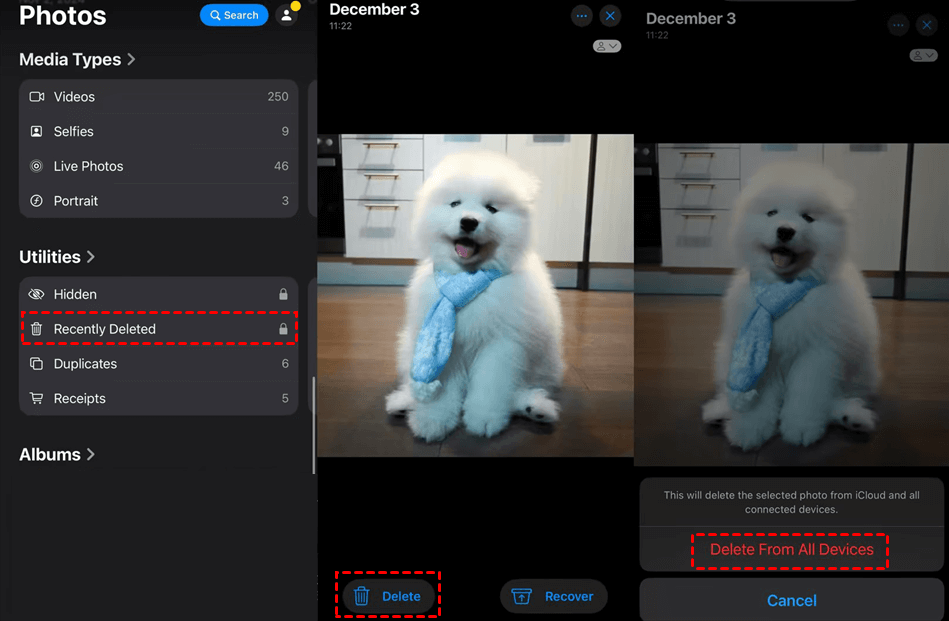Screen dimensions: 949x621
Task: Click the Selfies person icon
Action: (36, 131)
